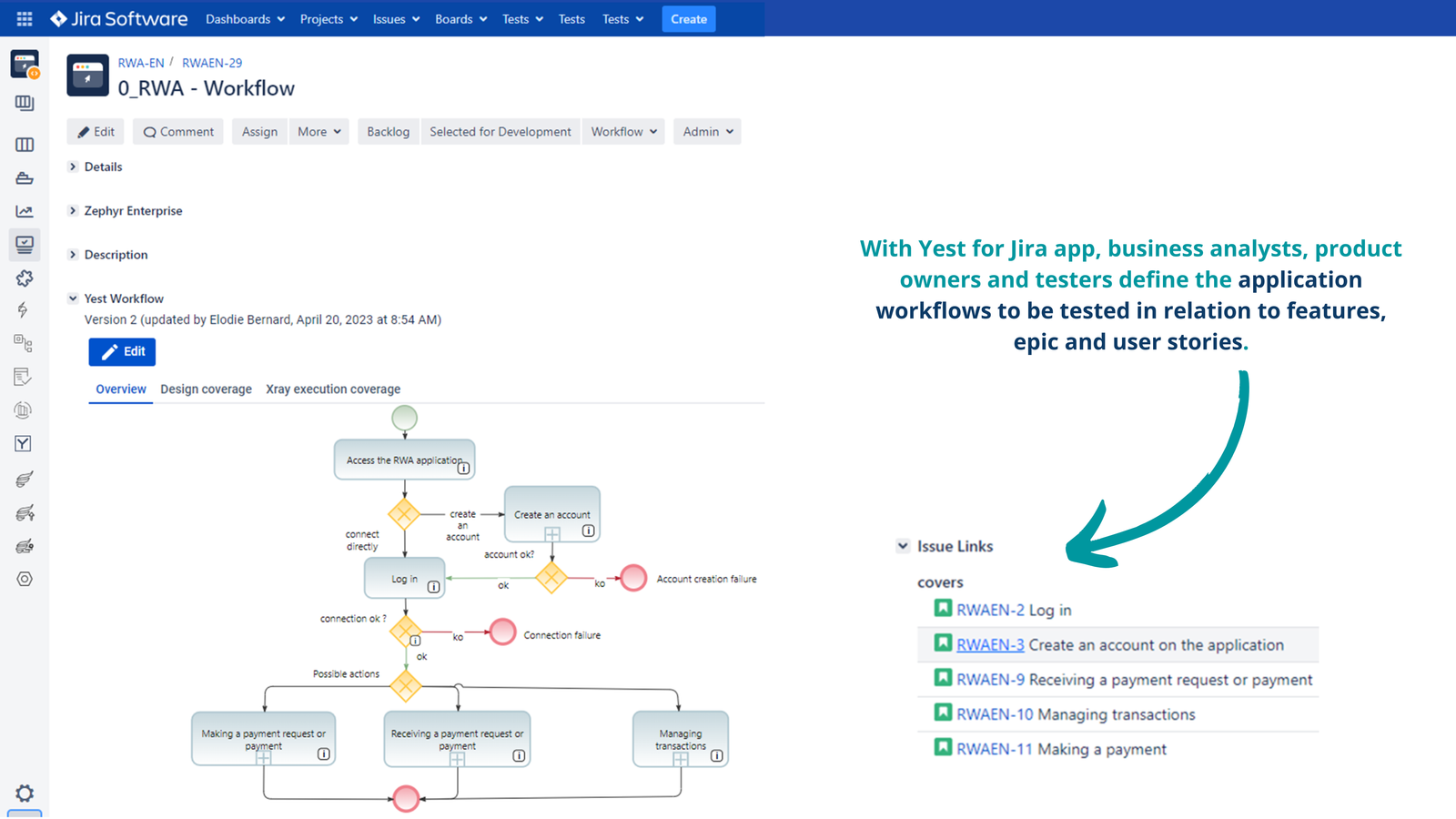Click info icon on Log in node
This screenshot has width=1456, height=819.
tap(434, 587)
